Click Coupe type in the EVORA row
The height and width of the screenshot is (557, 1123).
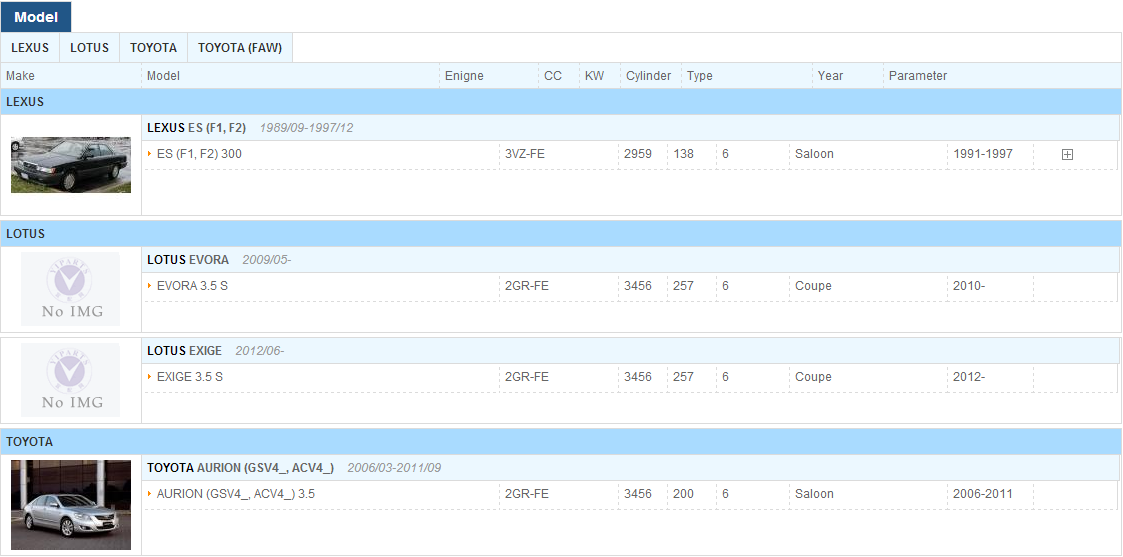point(814,286)
